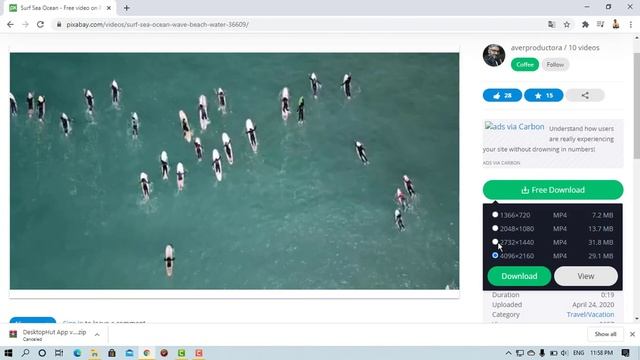Show all downloads
Screen dimensions: 640x360
[x=605, y=334]
